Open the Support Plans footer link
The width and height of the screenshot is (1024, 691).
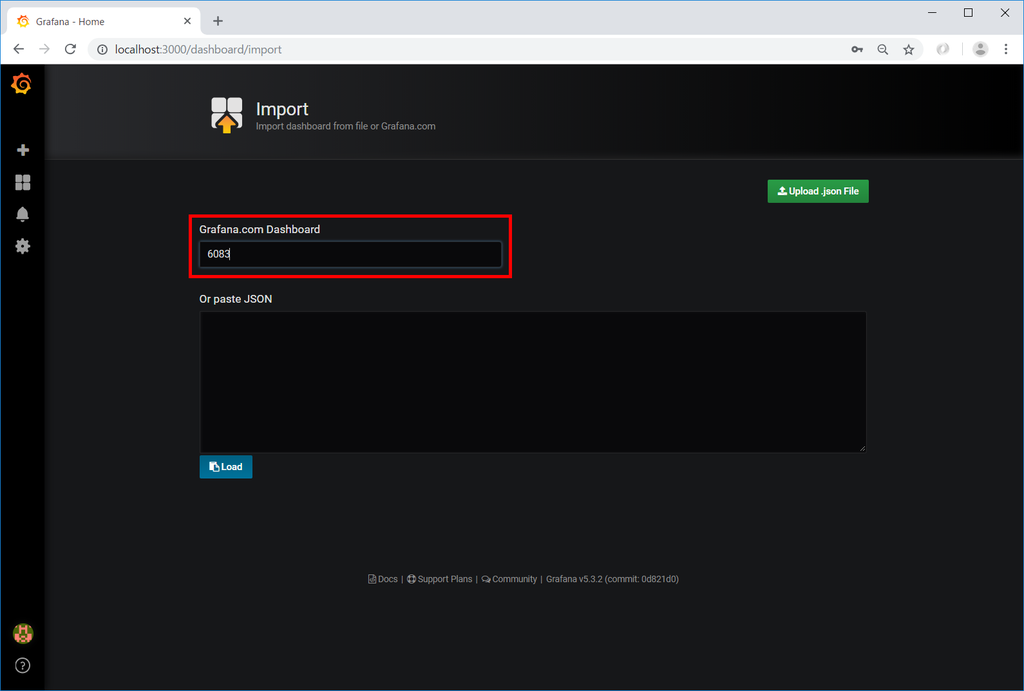point(440,579)
